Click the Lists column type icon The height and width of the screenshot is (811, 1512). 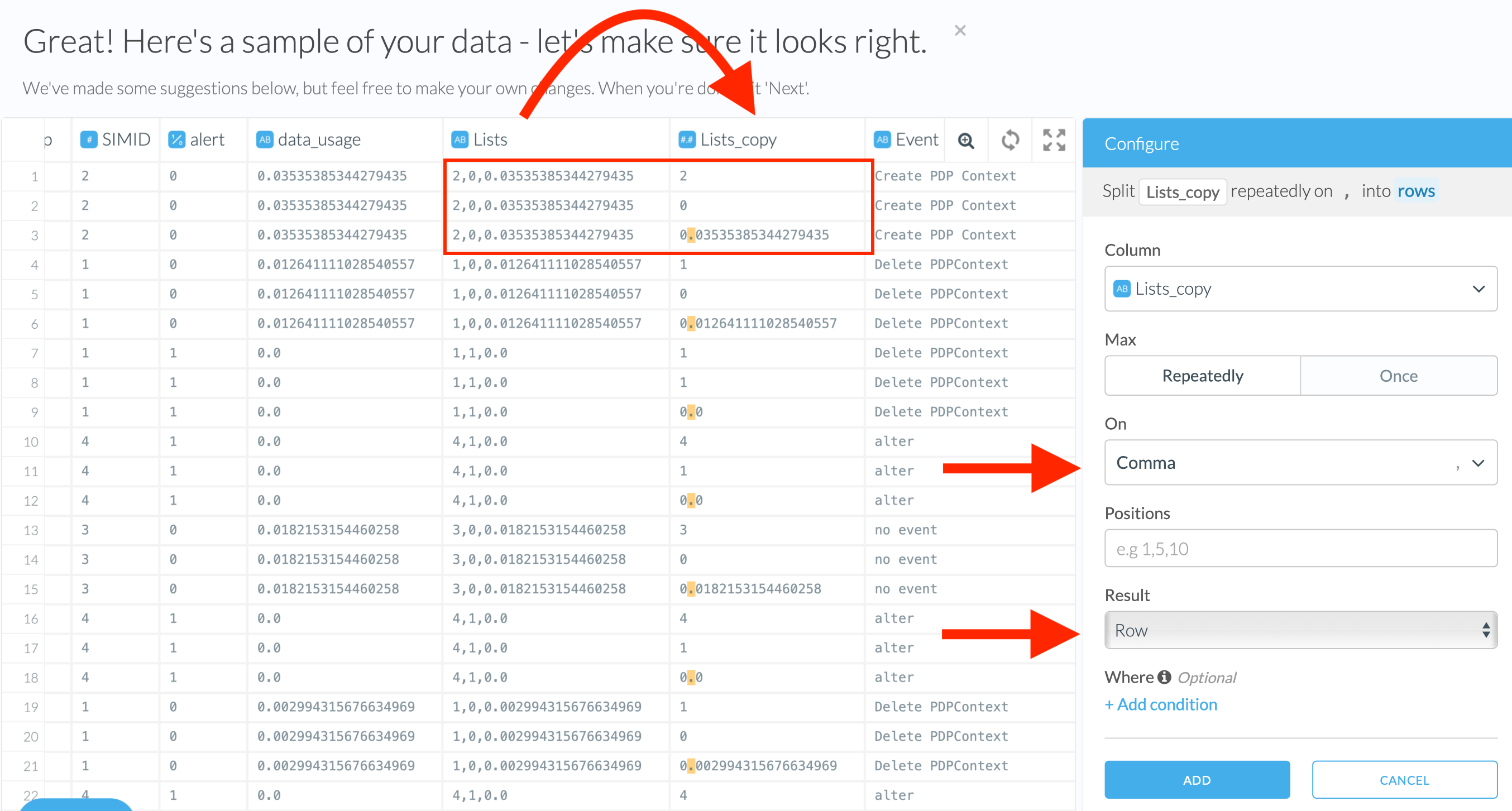pos(460,140)
